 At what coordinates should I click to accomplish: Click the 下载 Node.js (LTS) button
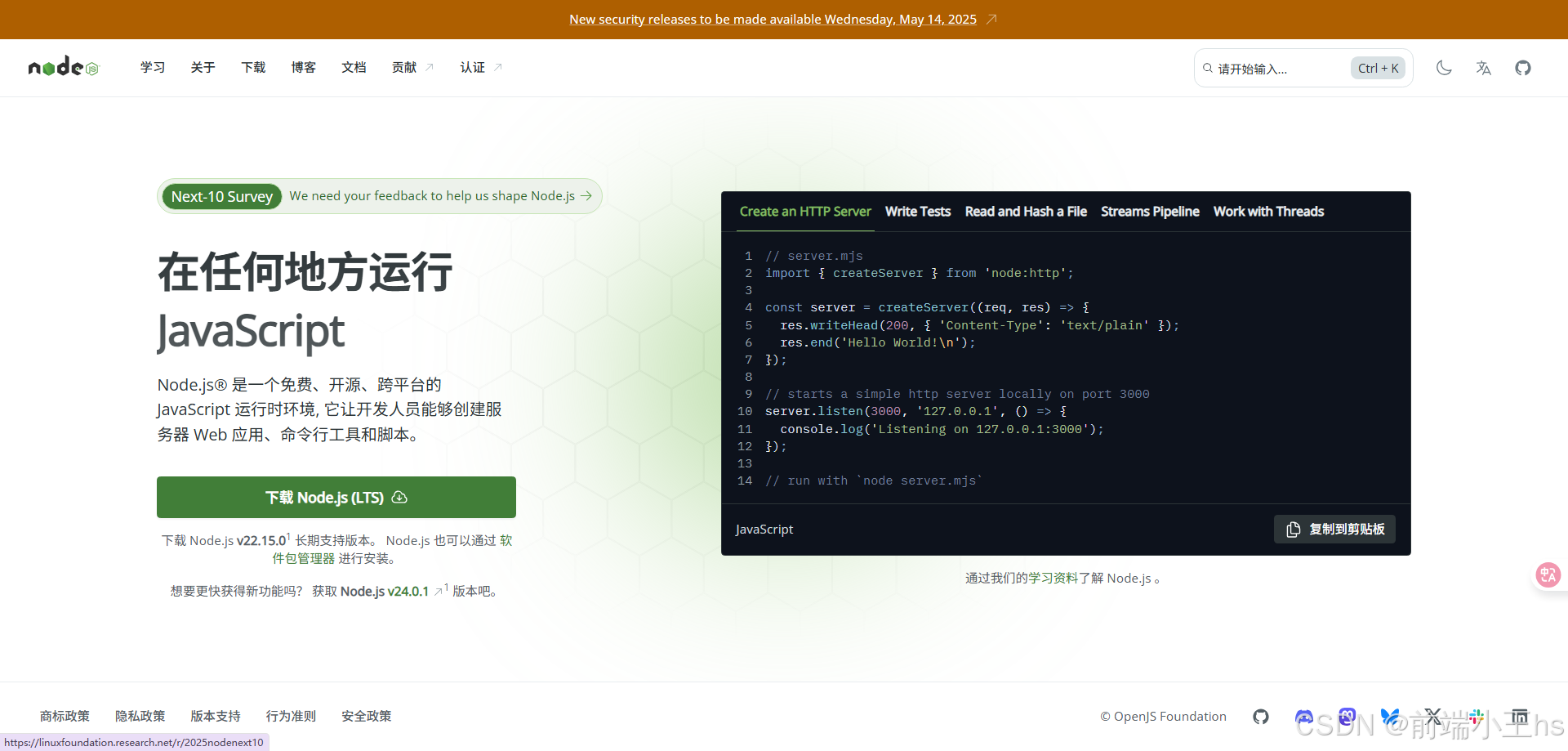coord(336,497)
